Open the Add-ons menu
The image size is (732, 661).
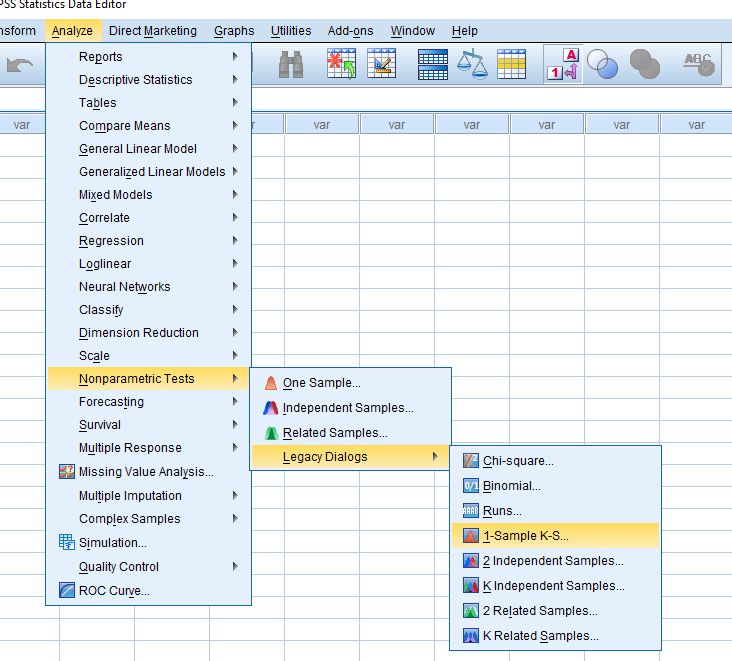click(x=351, y=31)
